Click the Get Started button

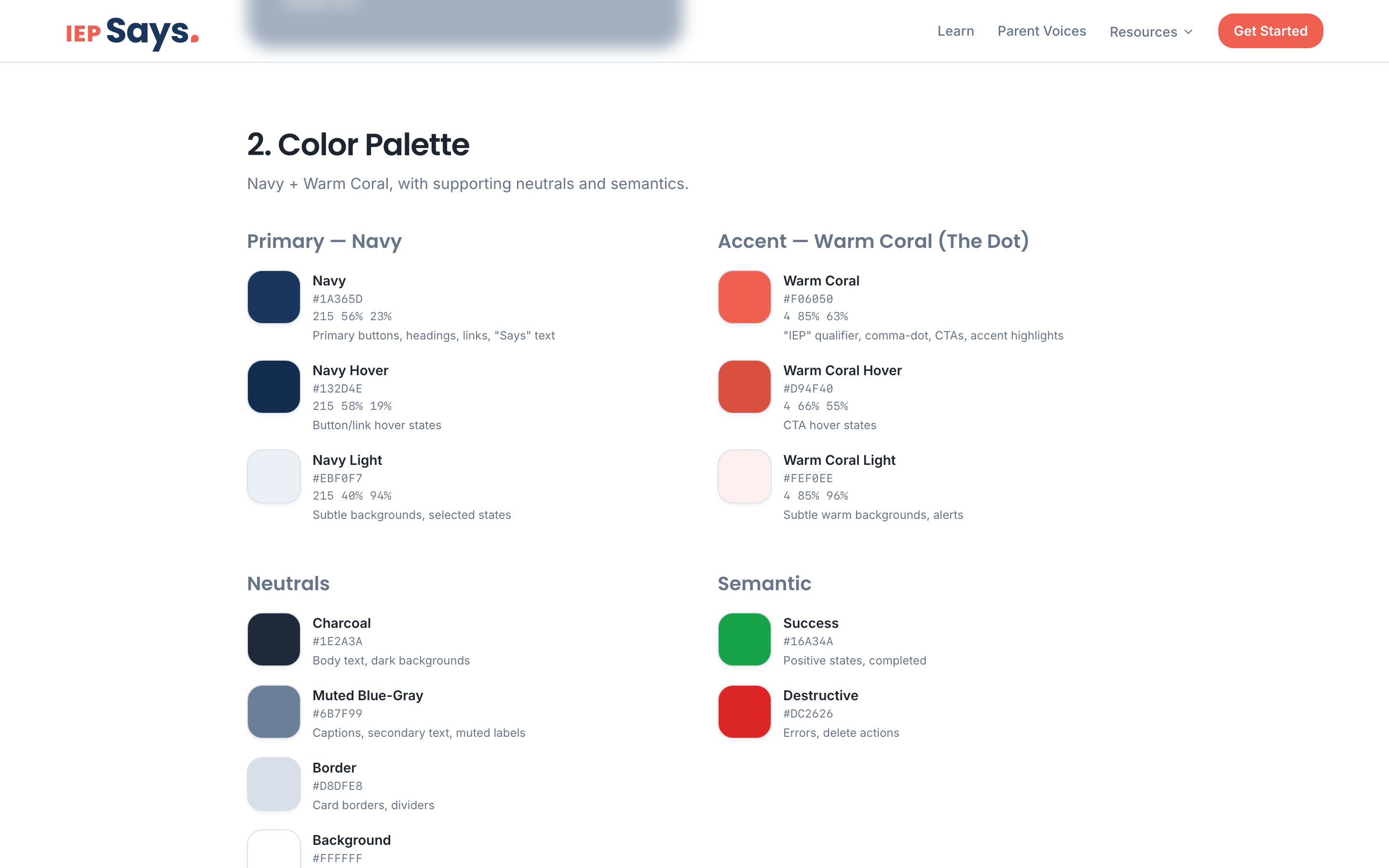pyautogui.click(x=1270, y=31)
